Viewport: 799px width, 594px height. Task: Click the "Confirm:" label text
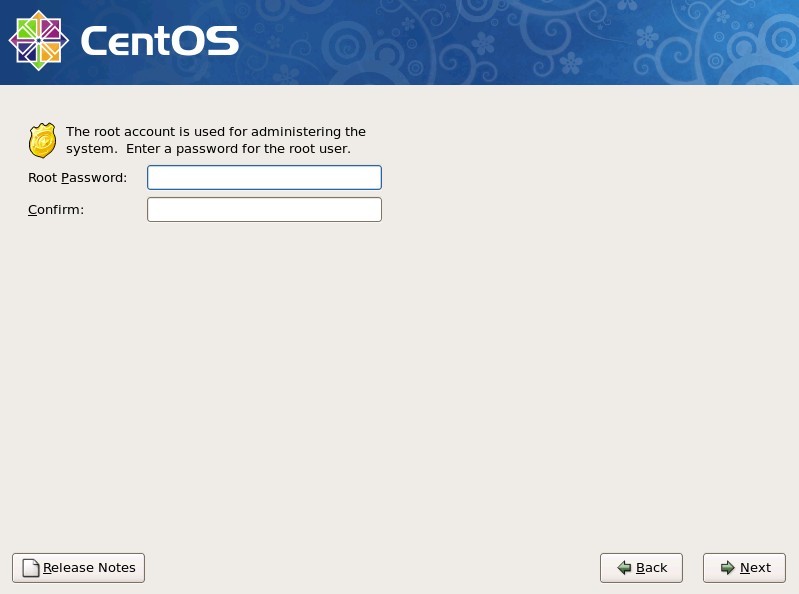56,210
